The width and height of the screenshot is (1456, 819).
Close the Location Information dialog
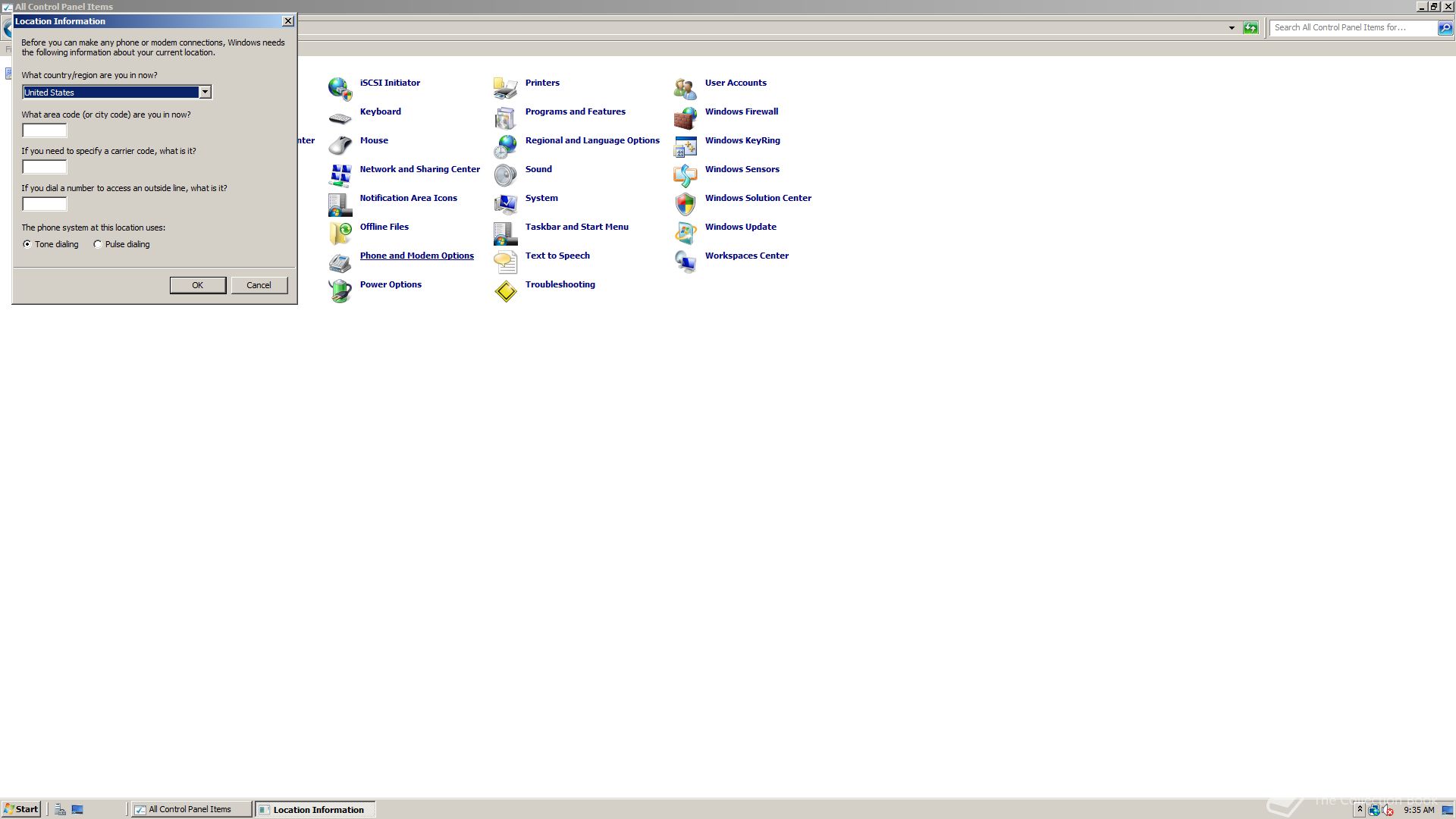288,21
